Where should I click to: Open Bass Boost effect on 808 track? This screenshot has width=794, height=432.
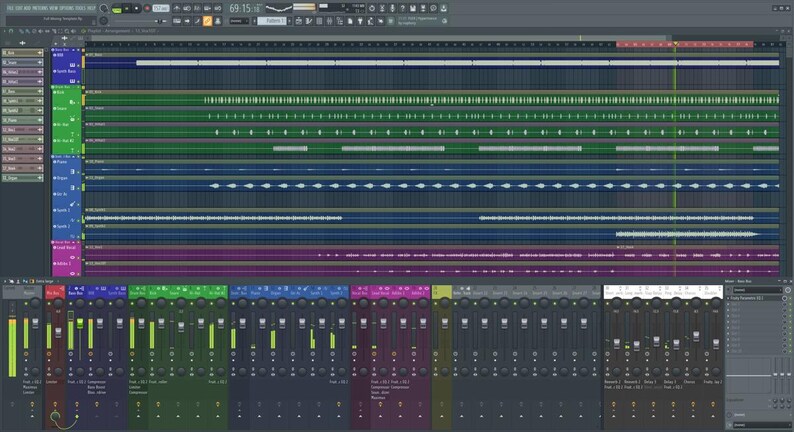(96, 387)
